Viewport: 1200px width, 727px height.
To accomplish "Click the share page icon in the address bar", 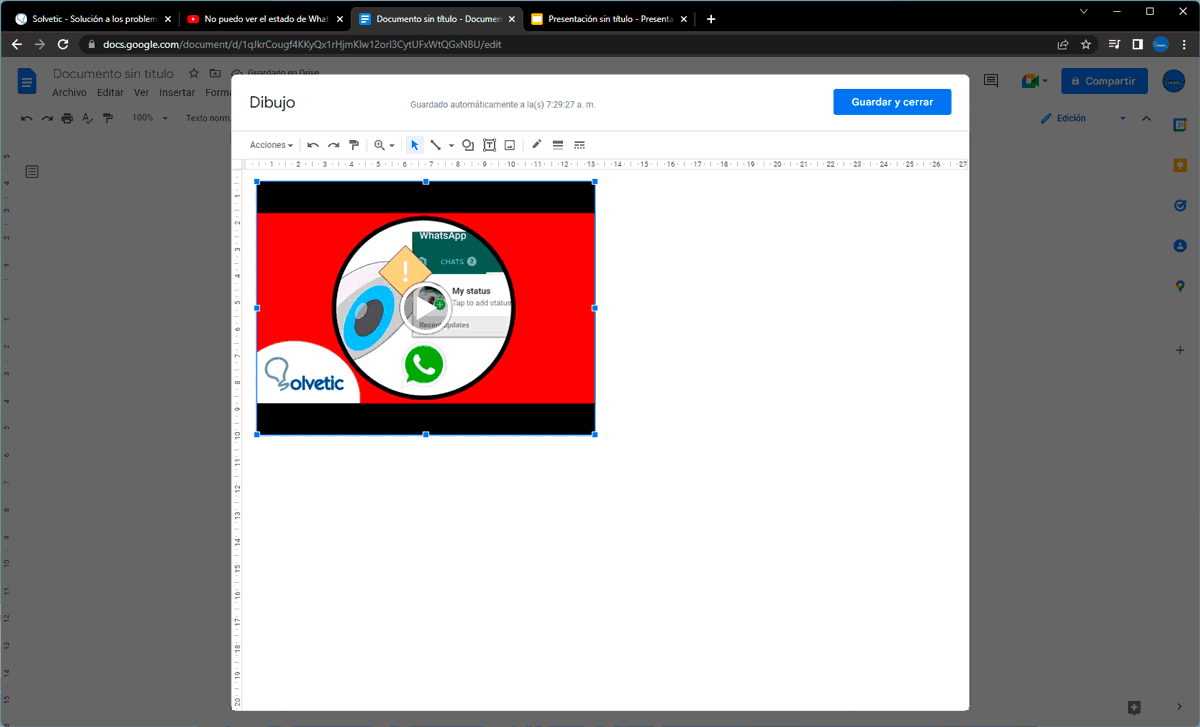I will click(x=1063, y=44).
